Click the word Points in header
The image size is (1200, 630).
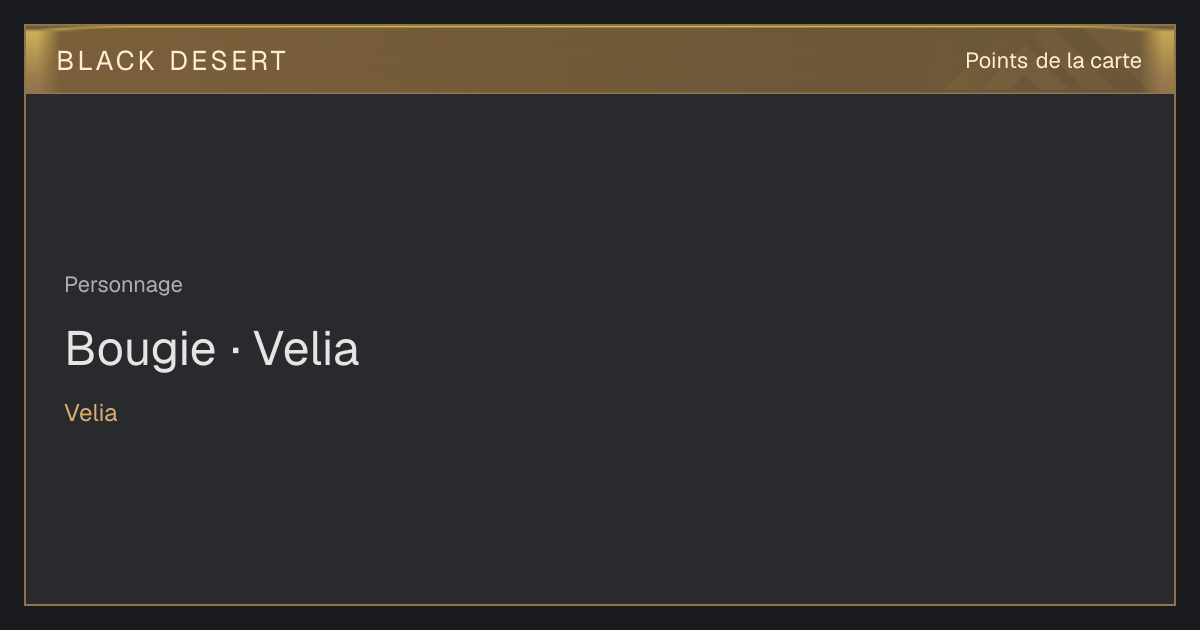click(x=997, y=61)
